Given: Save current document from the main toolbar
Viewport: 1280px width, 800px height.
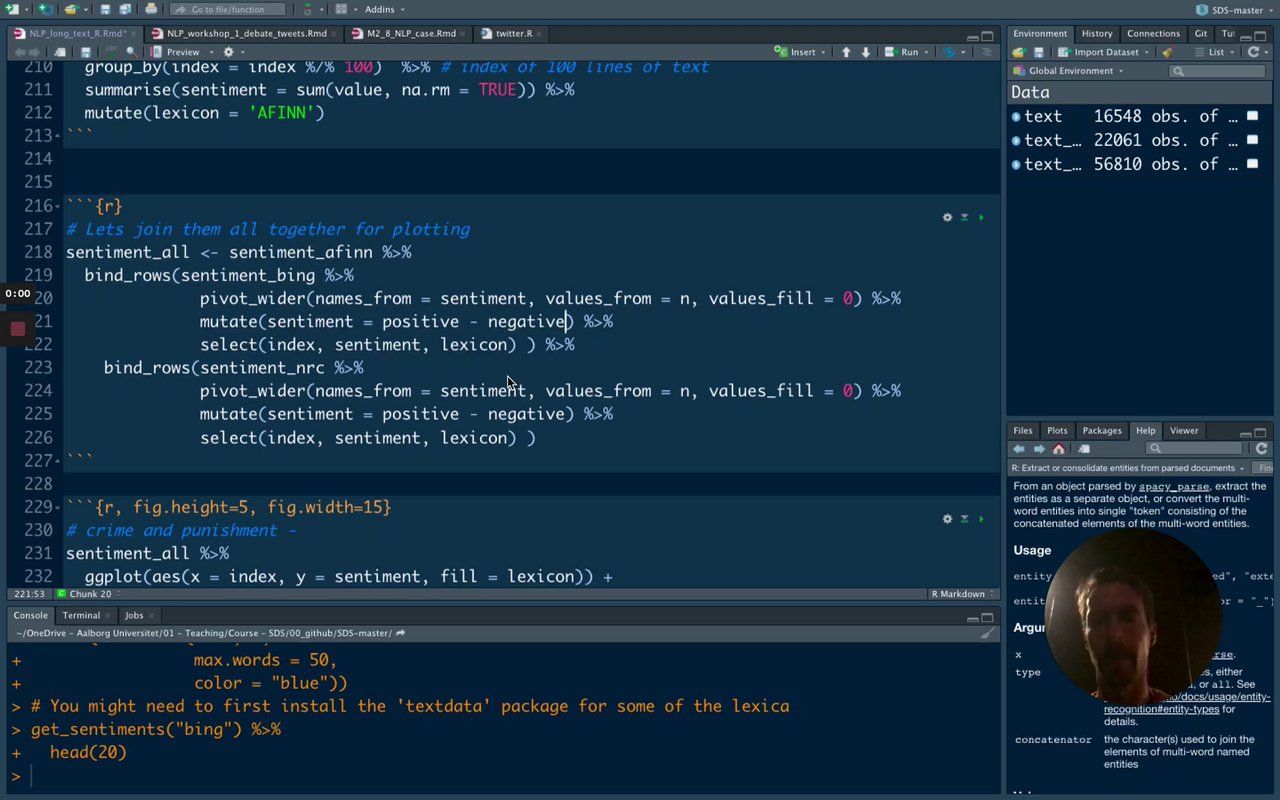Looking at the screenshot, I should click(x=106, y=9).
